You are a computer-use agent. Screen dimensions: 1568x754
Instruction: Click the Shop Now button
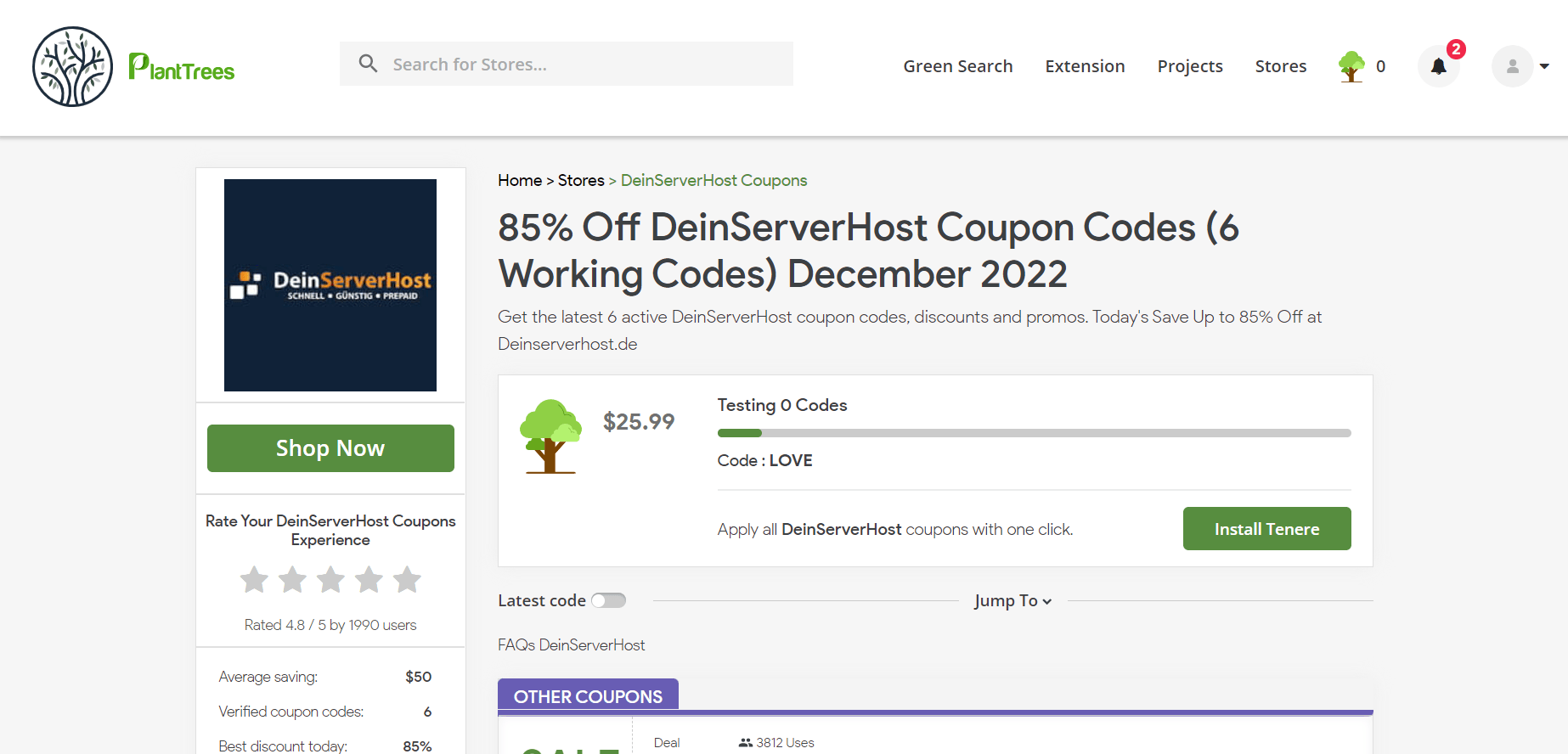pos(330,448)
